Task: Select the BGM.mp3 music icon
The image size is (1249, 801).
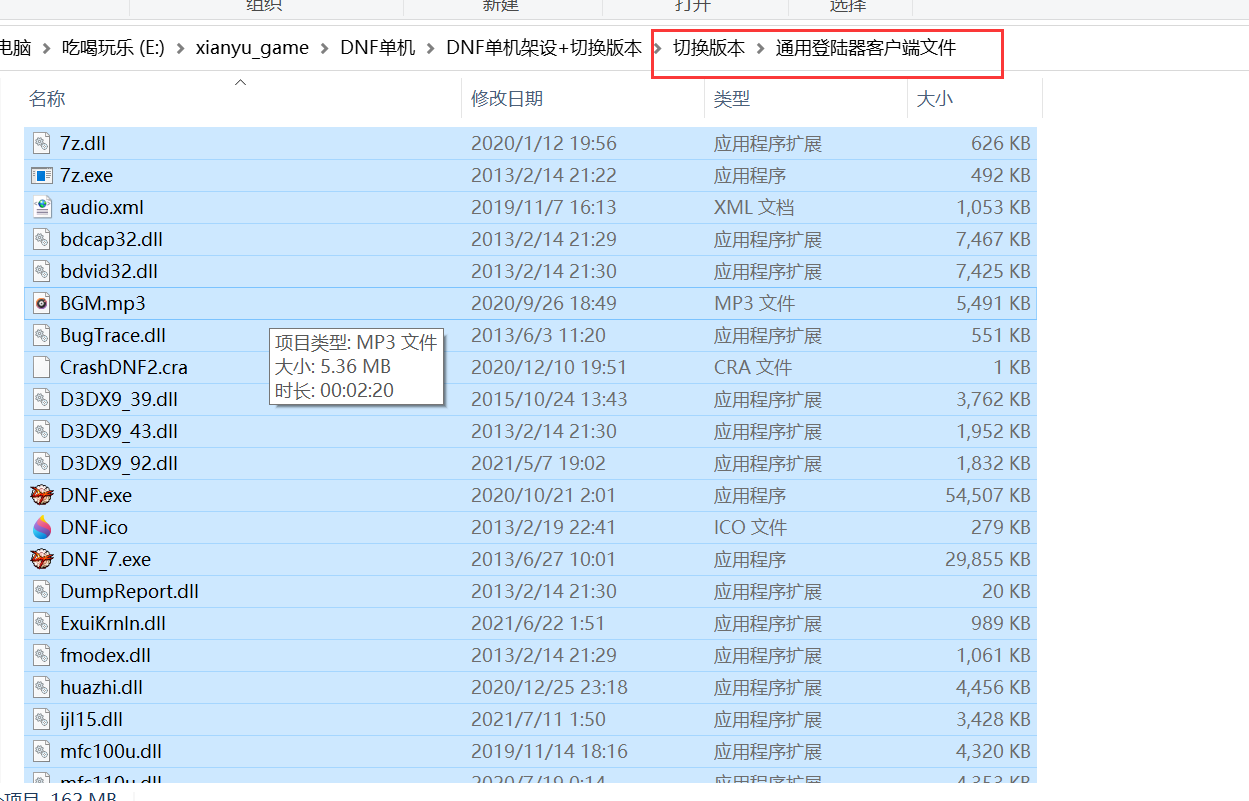Action: (41, 303)
